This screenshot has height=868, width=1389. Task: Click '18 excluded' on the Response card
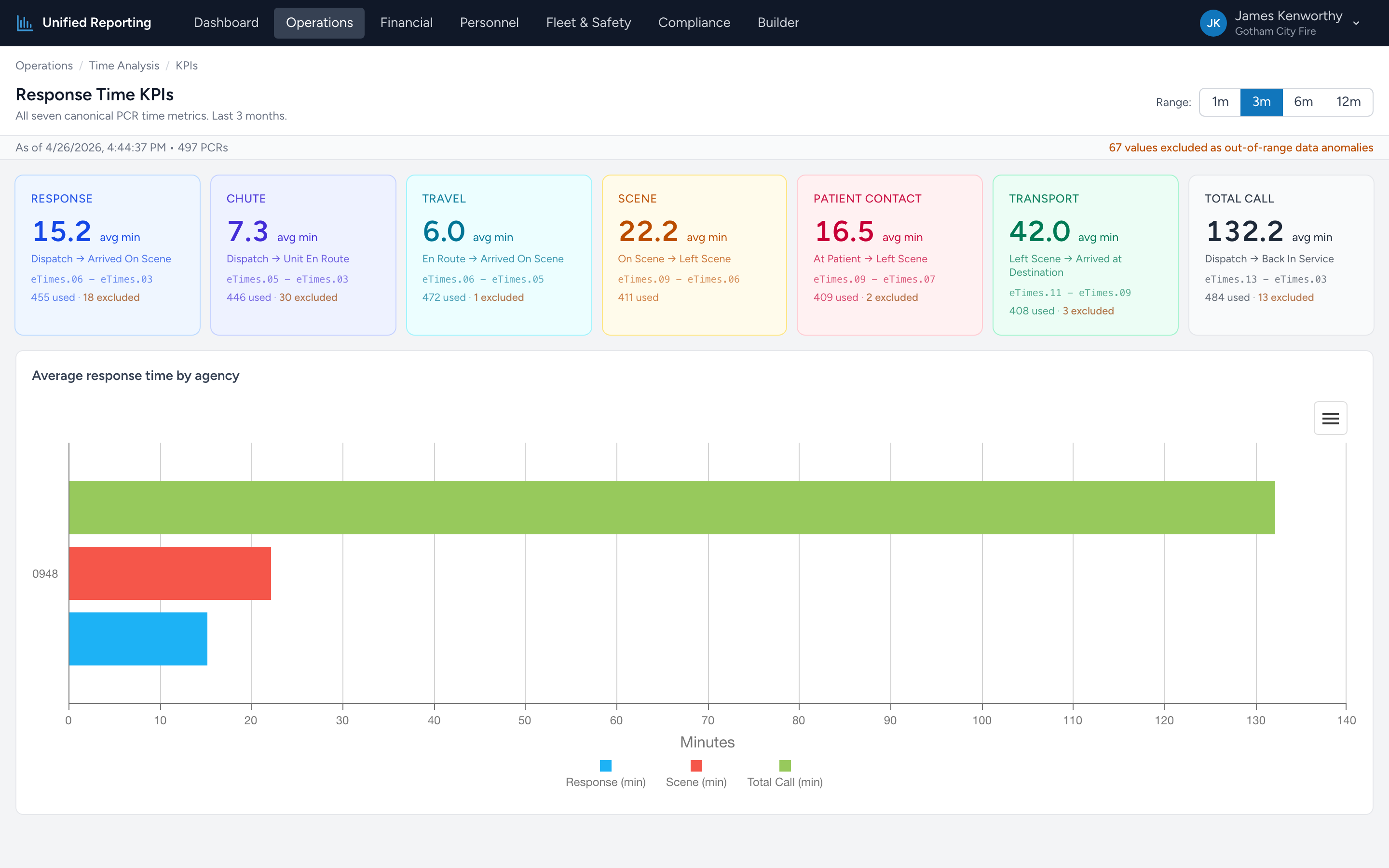pos(111,298)
